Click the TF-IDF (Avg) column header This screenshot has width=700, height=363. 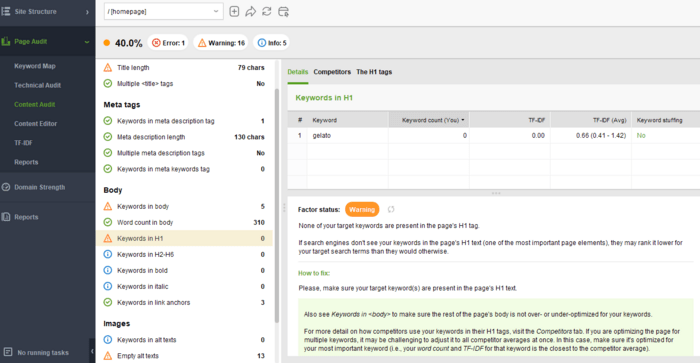(x=591, y=120)
